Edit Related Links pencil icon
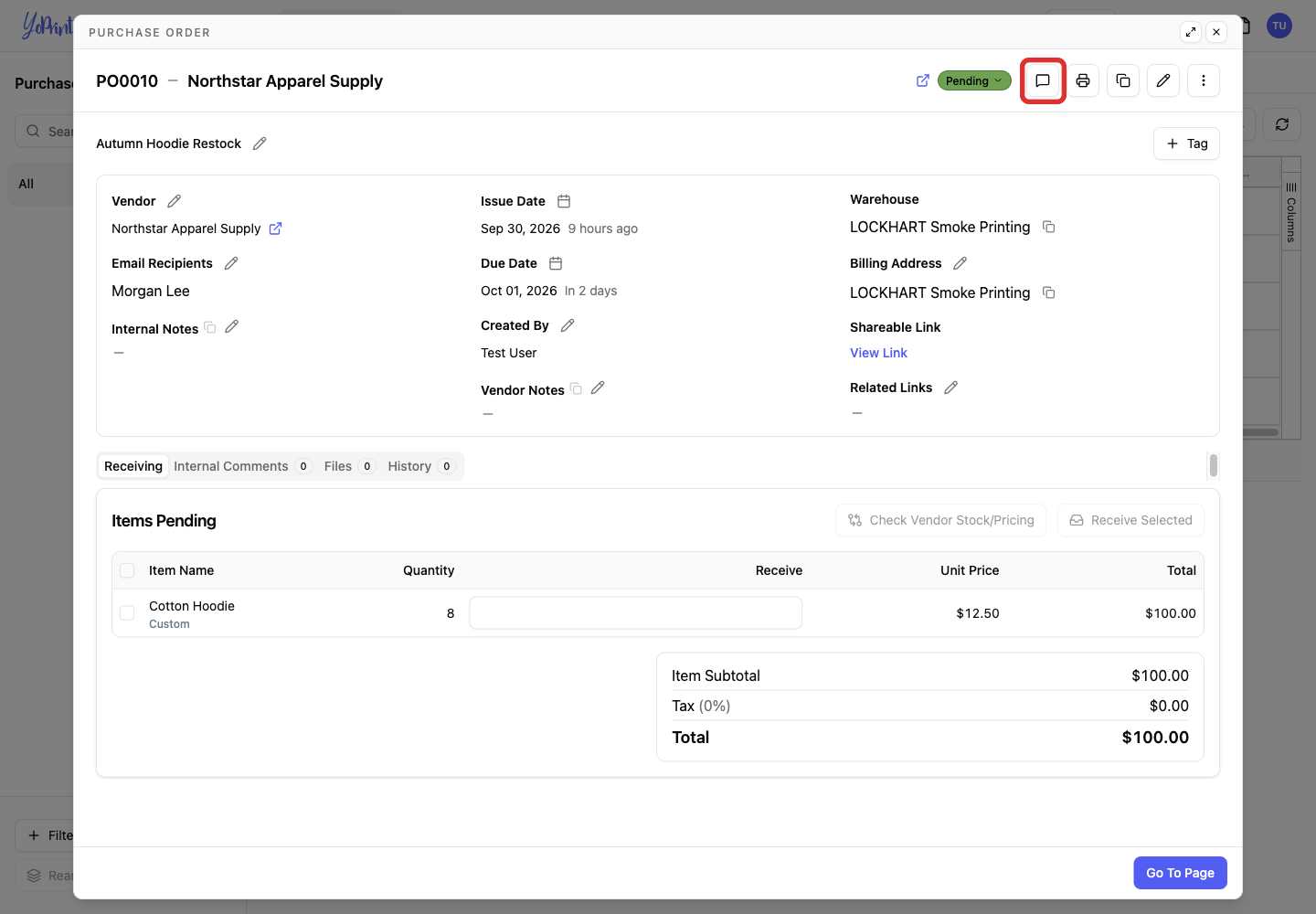Screen dimensions: 1316x914 950,388
